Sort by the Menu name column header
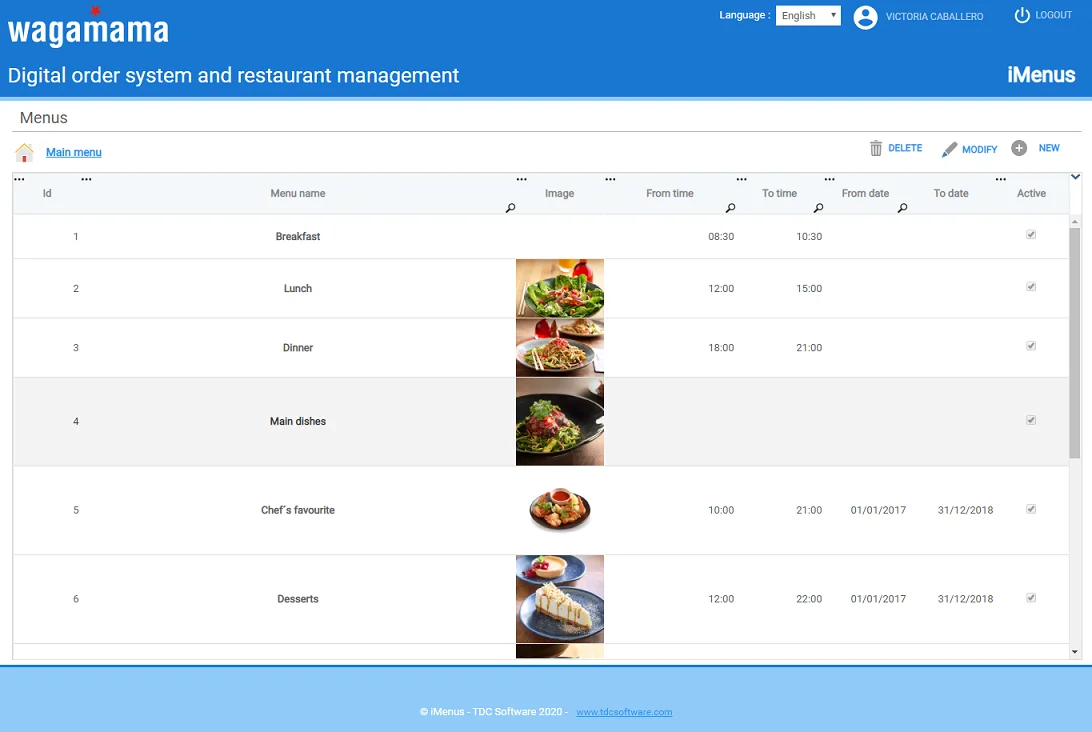Viewport: 1092px width, 732px height. pos(297,193)
